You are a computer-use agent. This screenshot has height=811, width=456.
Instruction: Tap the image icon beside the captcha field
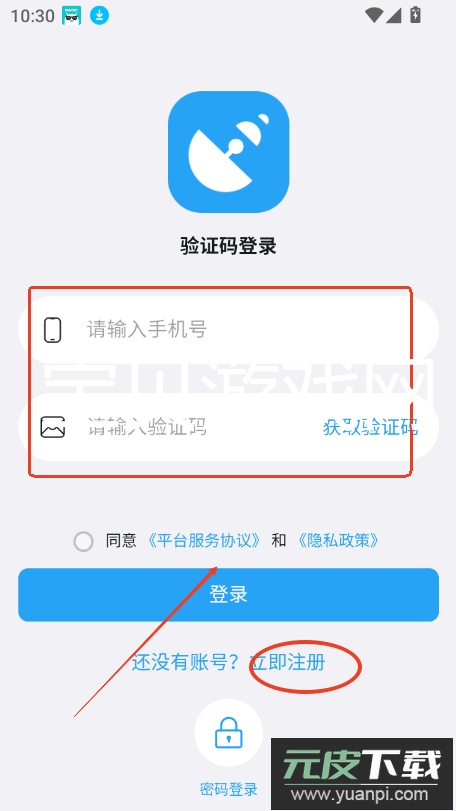click(53, 427)
